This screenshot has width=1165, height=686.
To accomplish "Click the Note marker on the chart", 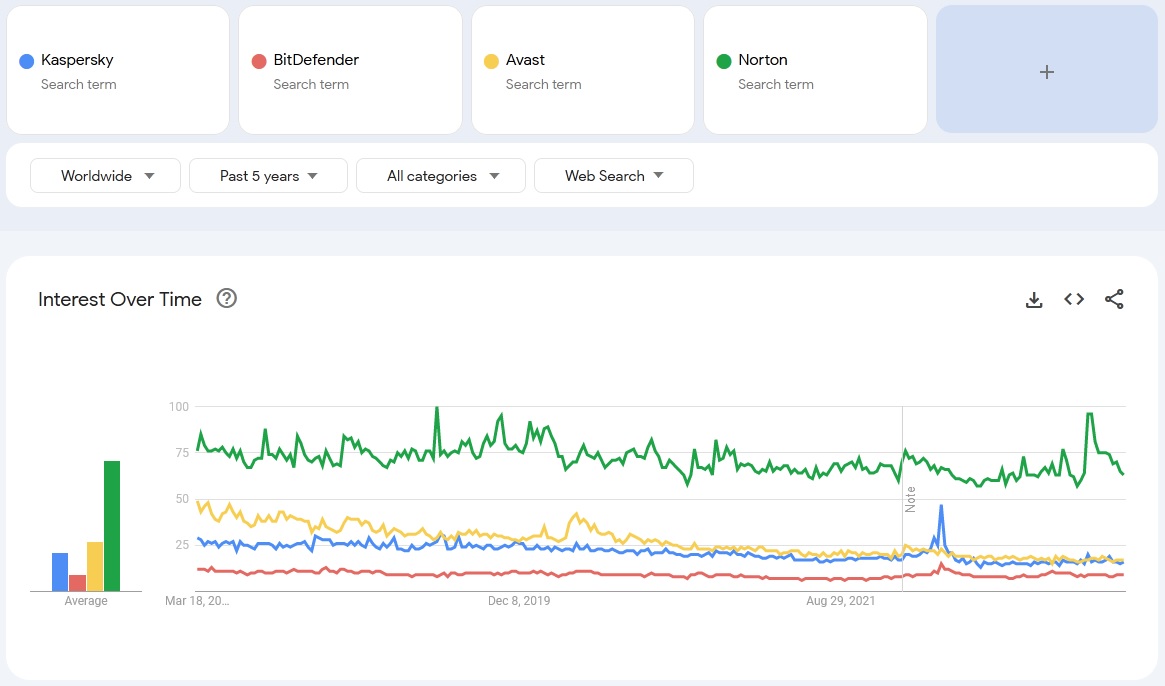I will [910, 499].
